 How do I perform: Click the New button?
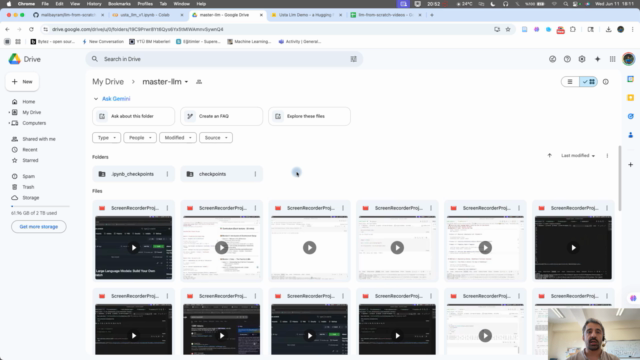point(22,82)
